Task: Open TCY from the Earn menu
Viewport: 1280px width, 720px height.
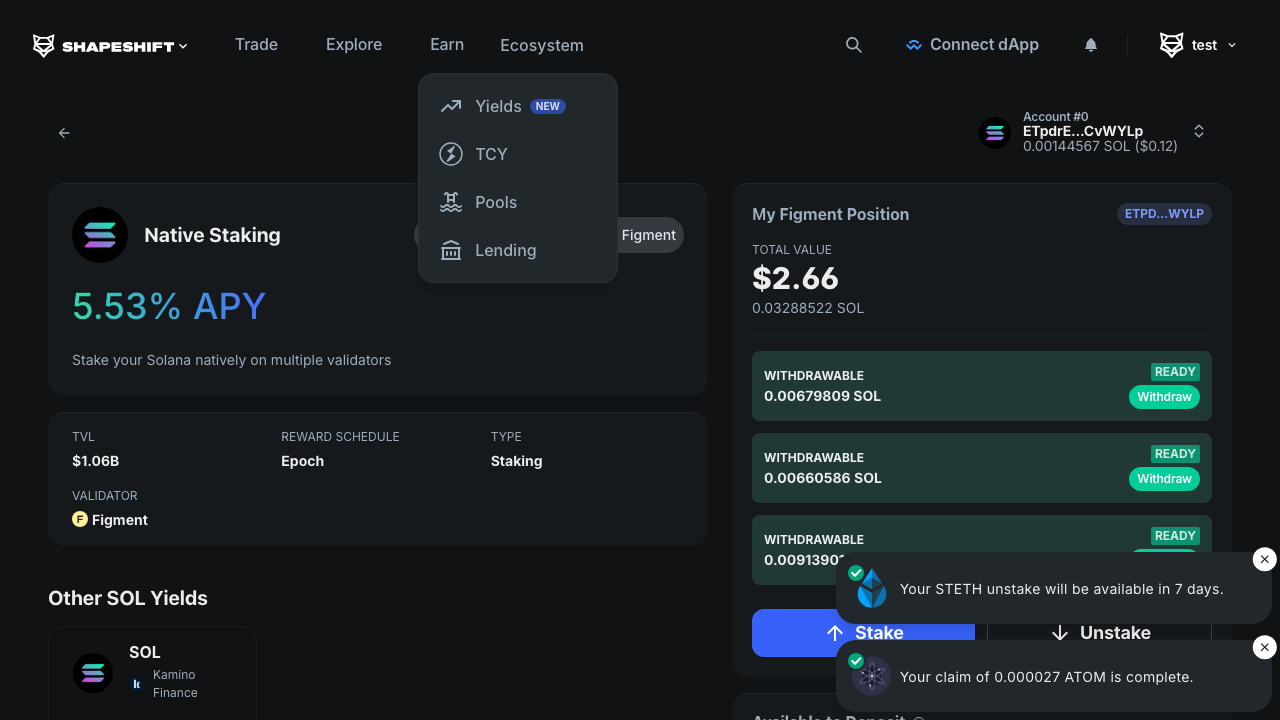Action: 491,154
